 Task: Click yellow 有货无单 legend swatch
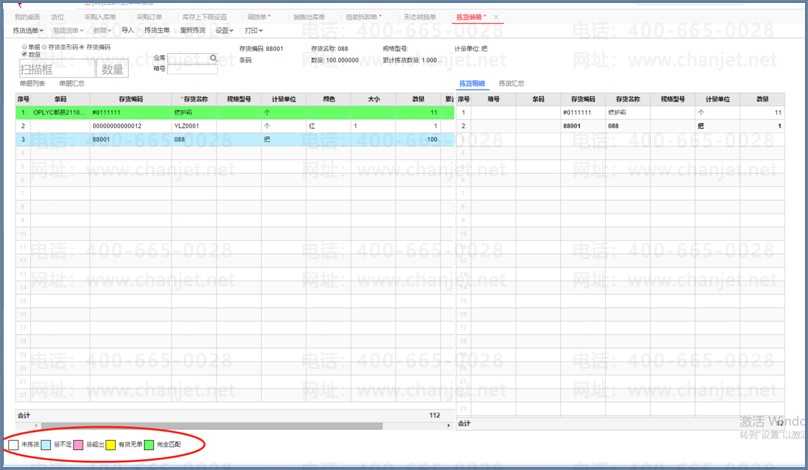(x=111, y=444)
